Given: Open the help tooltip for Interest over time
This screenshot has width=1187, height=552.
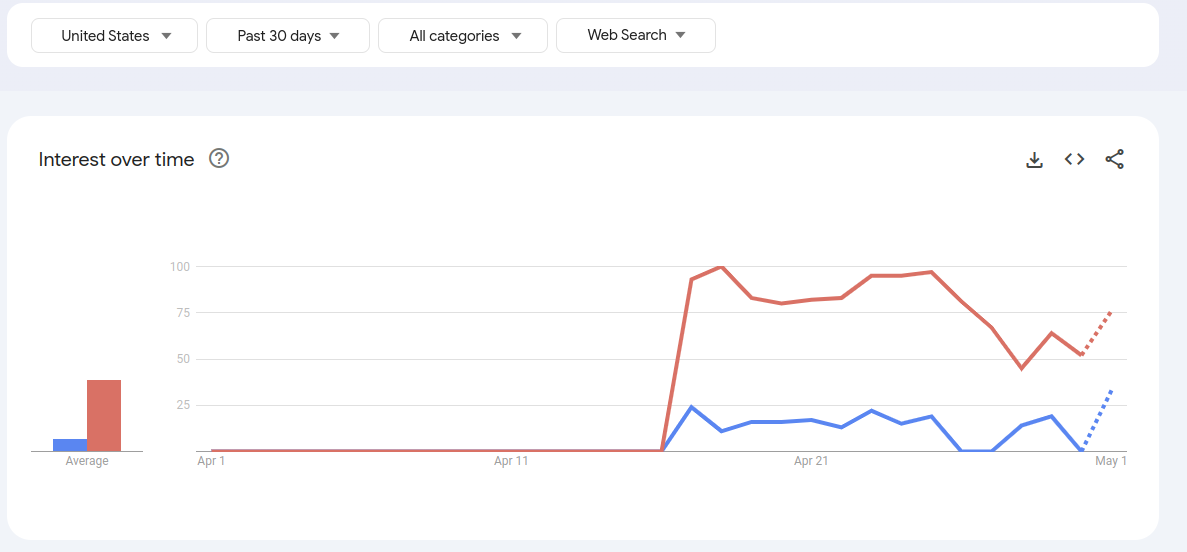Looking at the screenshot, I should 219,158.
